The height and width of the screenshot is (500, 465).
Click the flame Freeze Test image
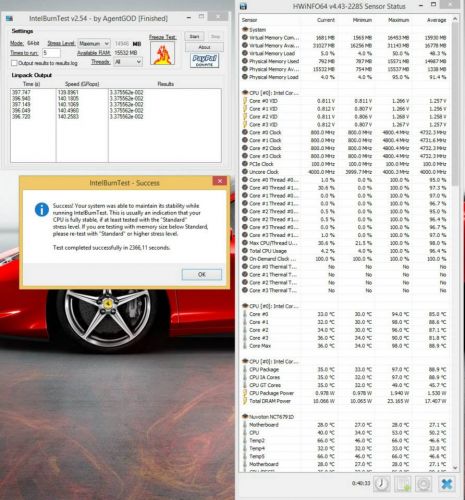coord(162,53)
